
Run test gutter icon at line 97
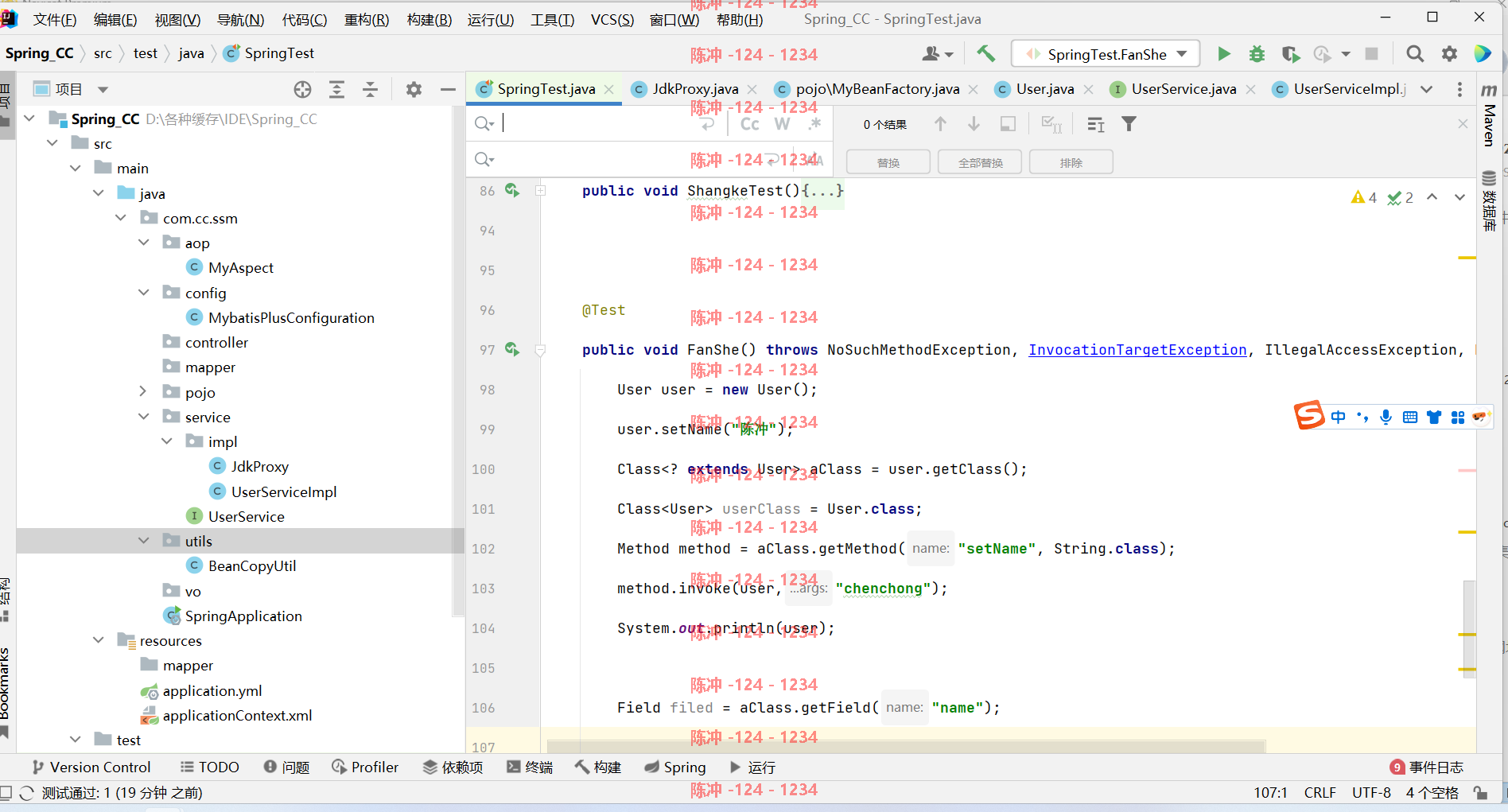coord(512,349)
